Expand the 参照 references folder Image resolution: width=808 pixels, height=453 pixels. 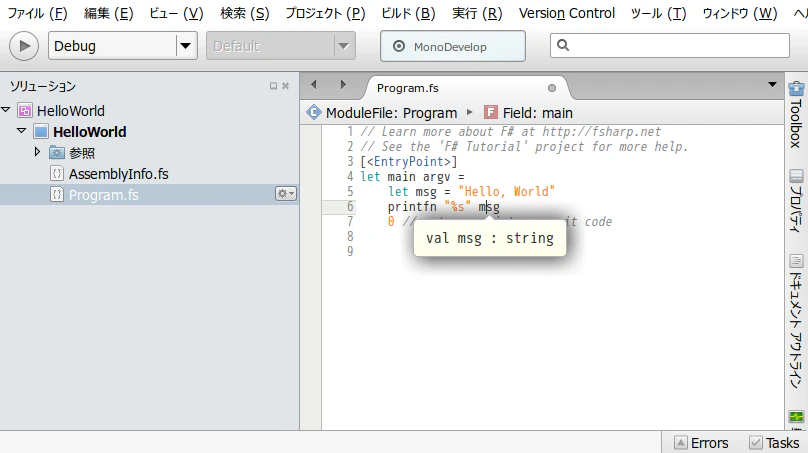(37, 152)
